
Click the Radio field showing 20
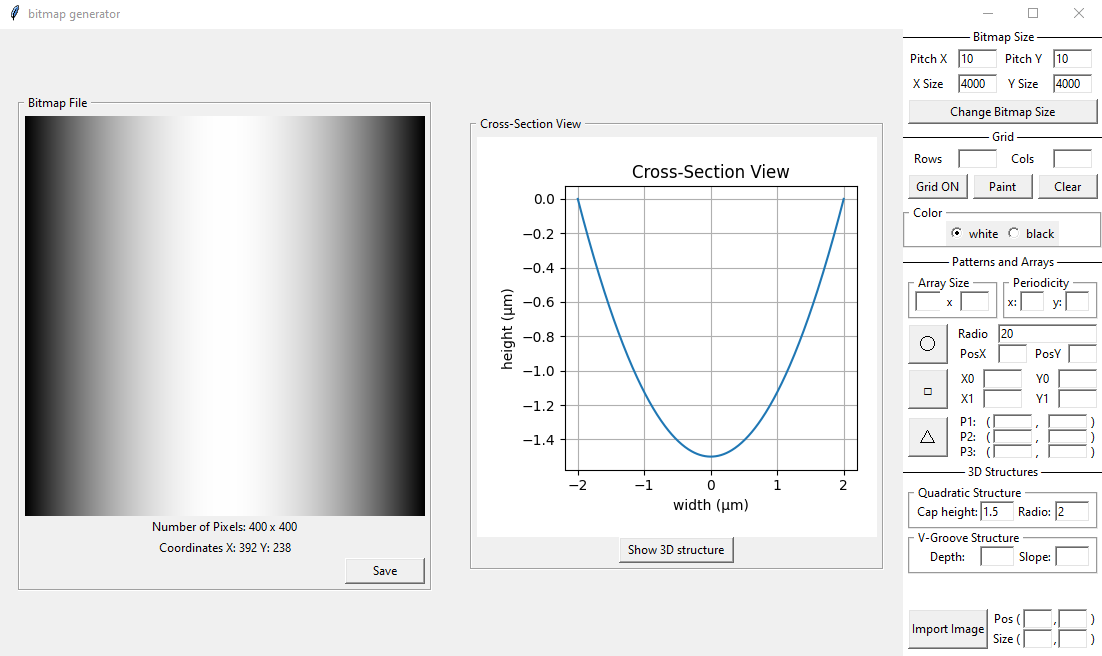click(1047, 334)
